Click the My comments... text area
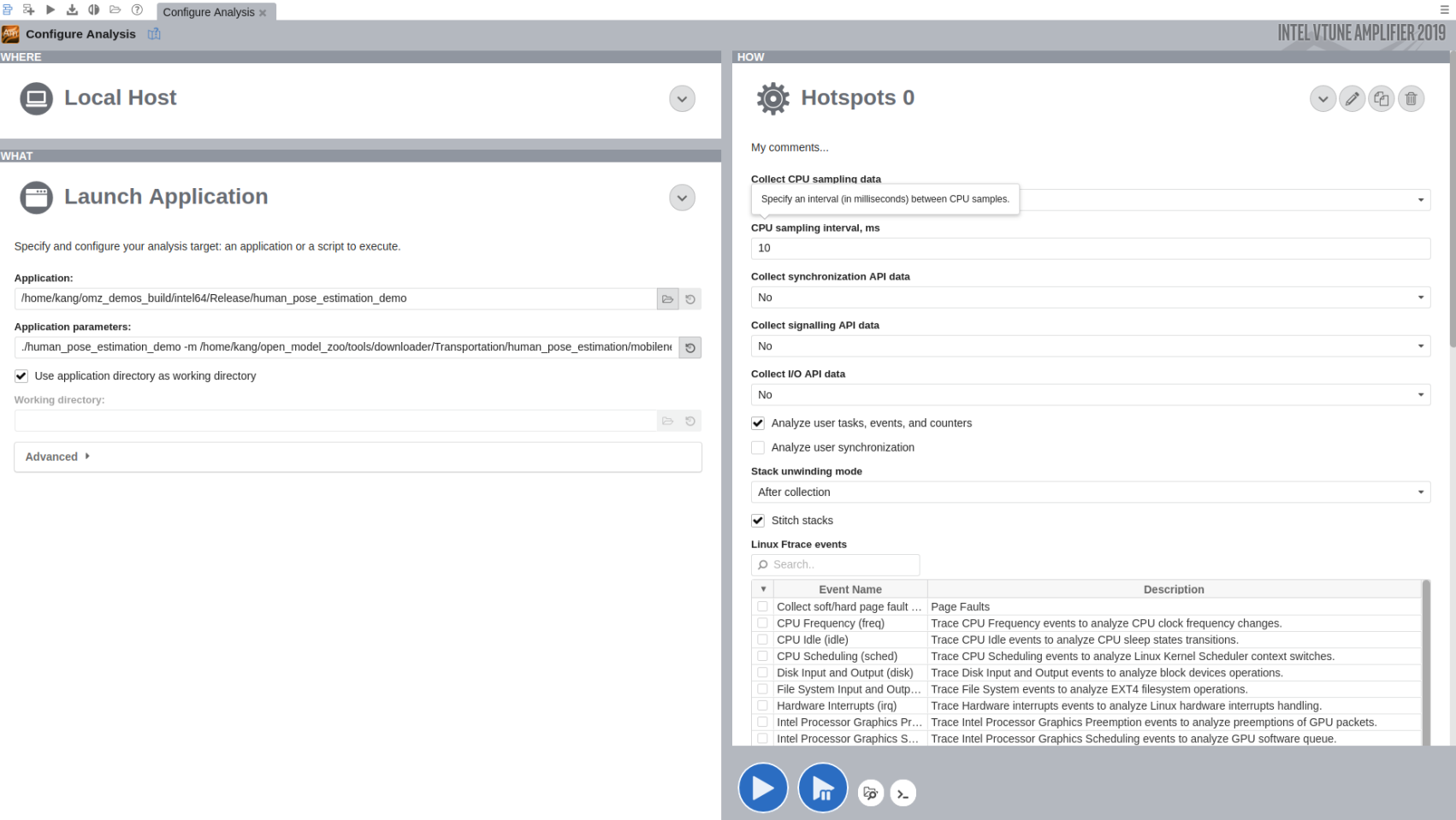Screen dimensions: 1456x820 pyautogui.click(x=790, y=147)
